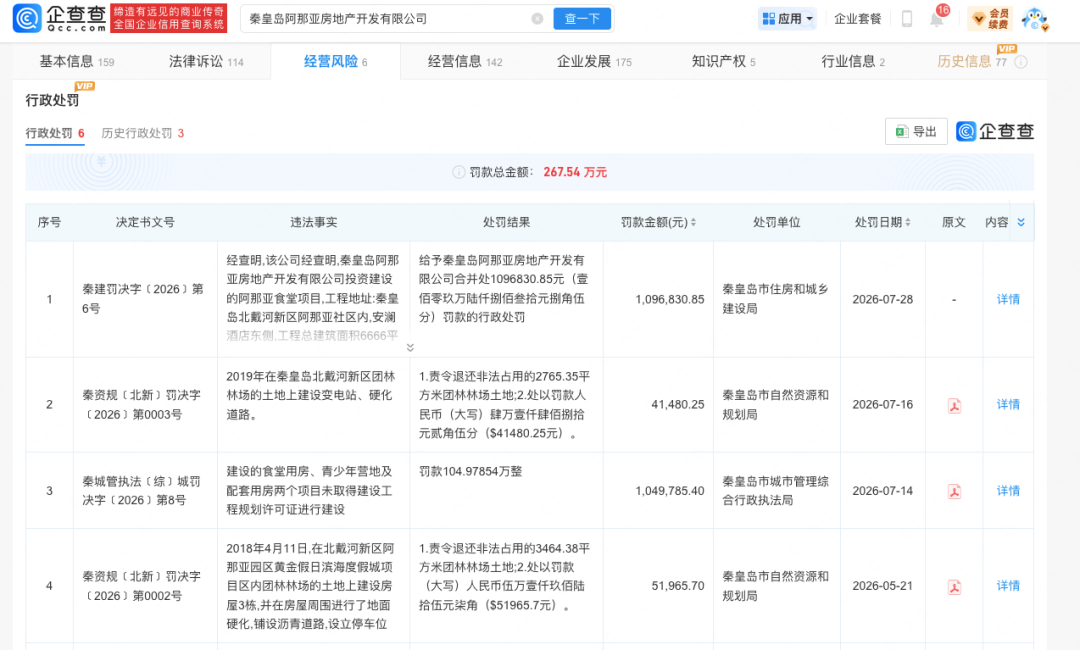Click the amount 51,965.70
Screen dimensions: 1080x650
point(678,585)
